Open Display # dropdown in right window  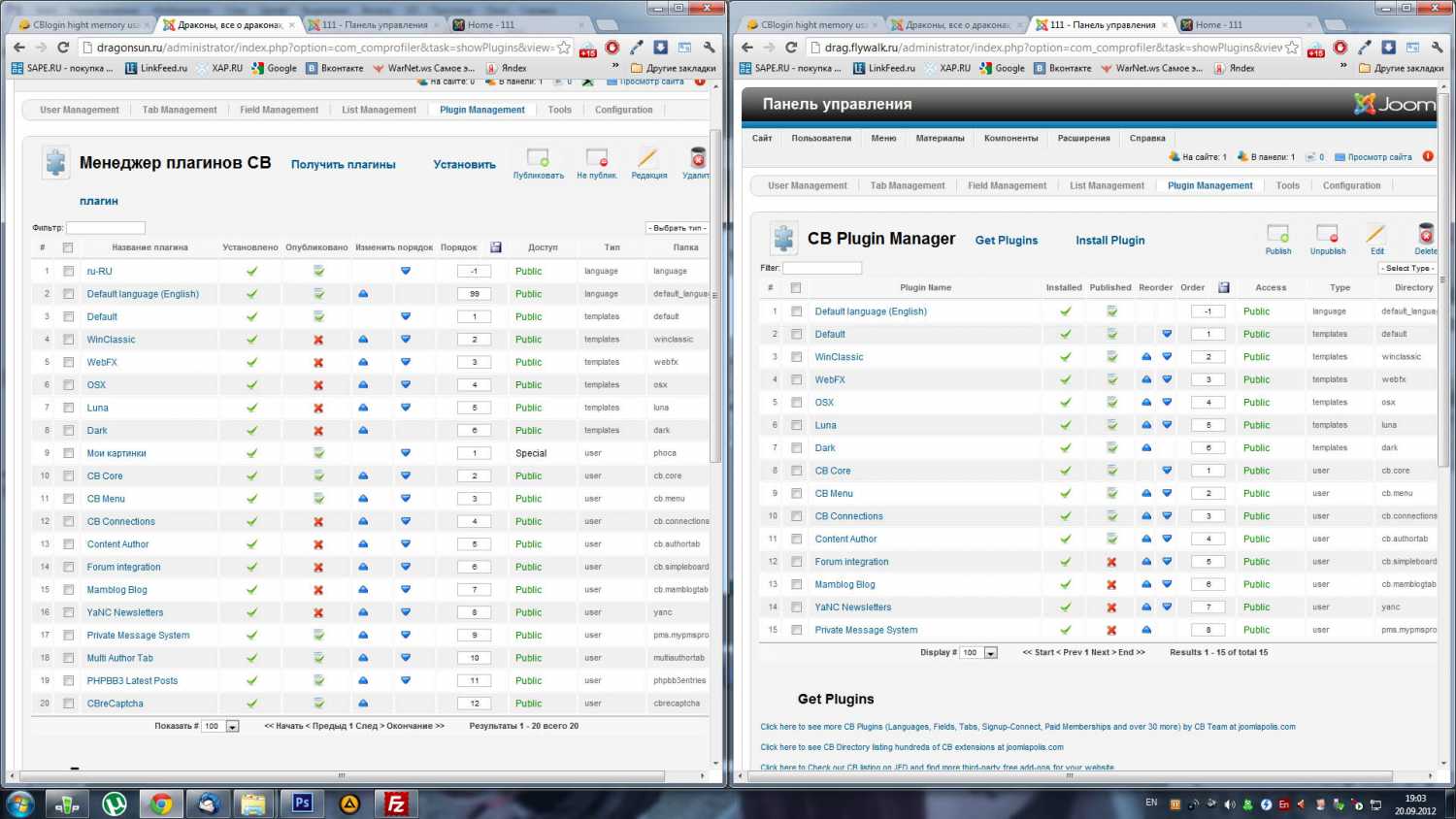click(x=977, y=653)
